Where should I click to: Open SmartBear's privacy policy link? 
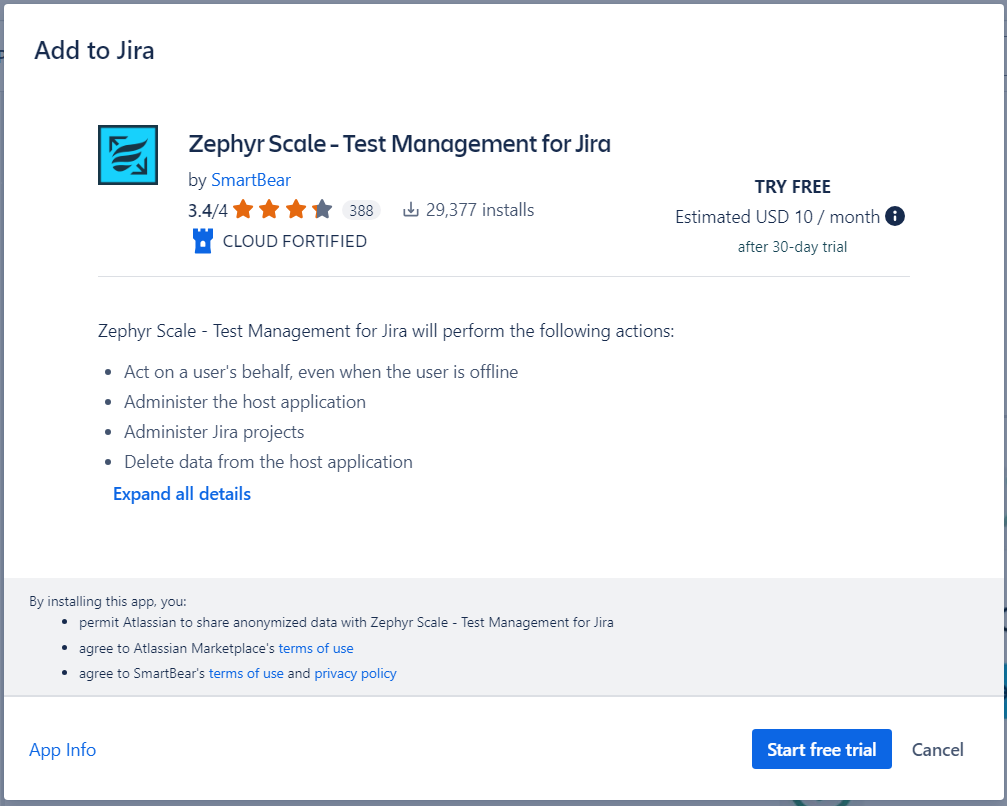tap(355, 673)
